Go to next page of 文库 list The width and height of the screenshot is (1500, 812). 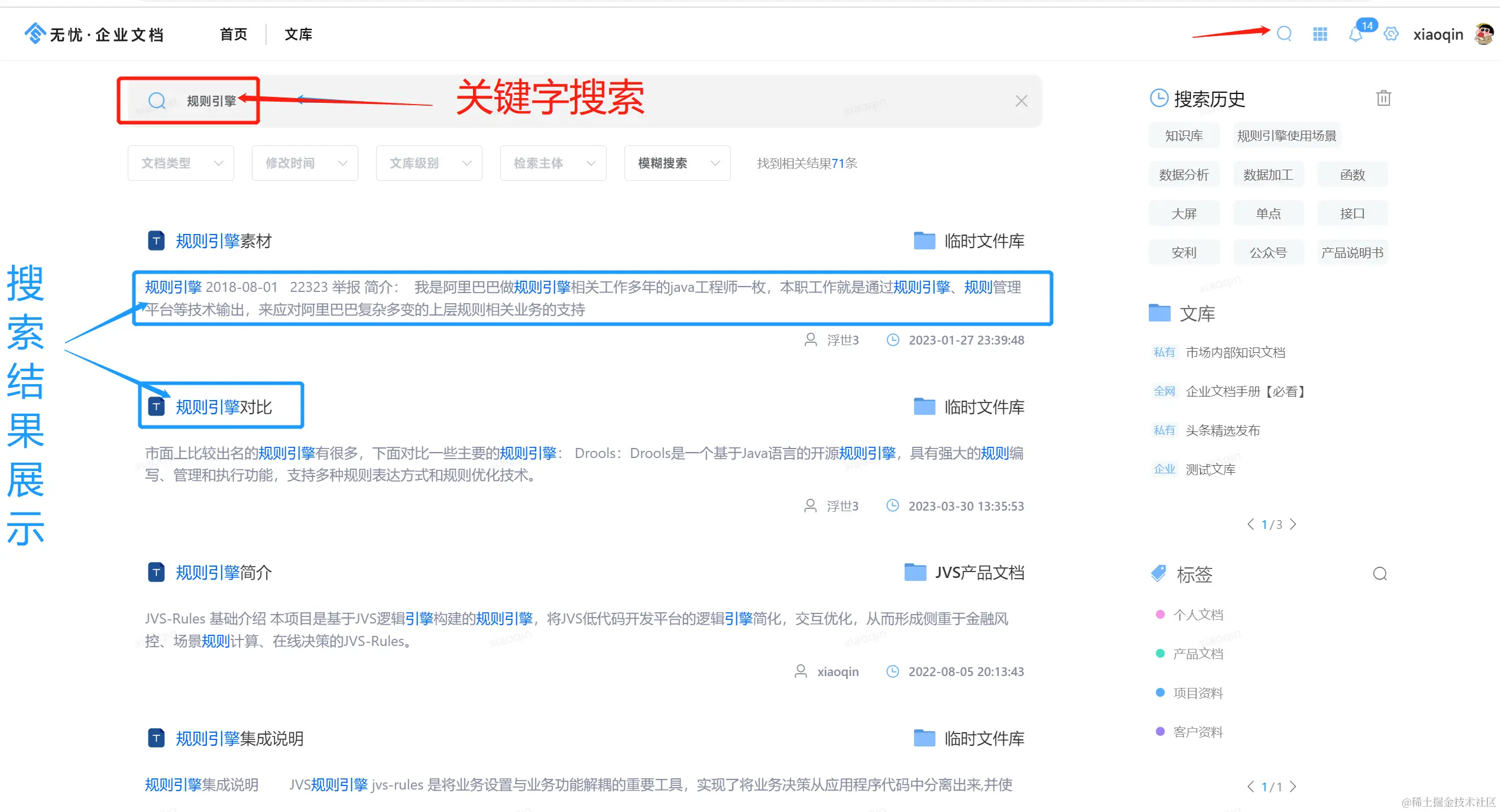[1293, 525]
